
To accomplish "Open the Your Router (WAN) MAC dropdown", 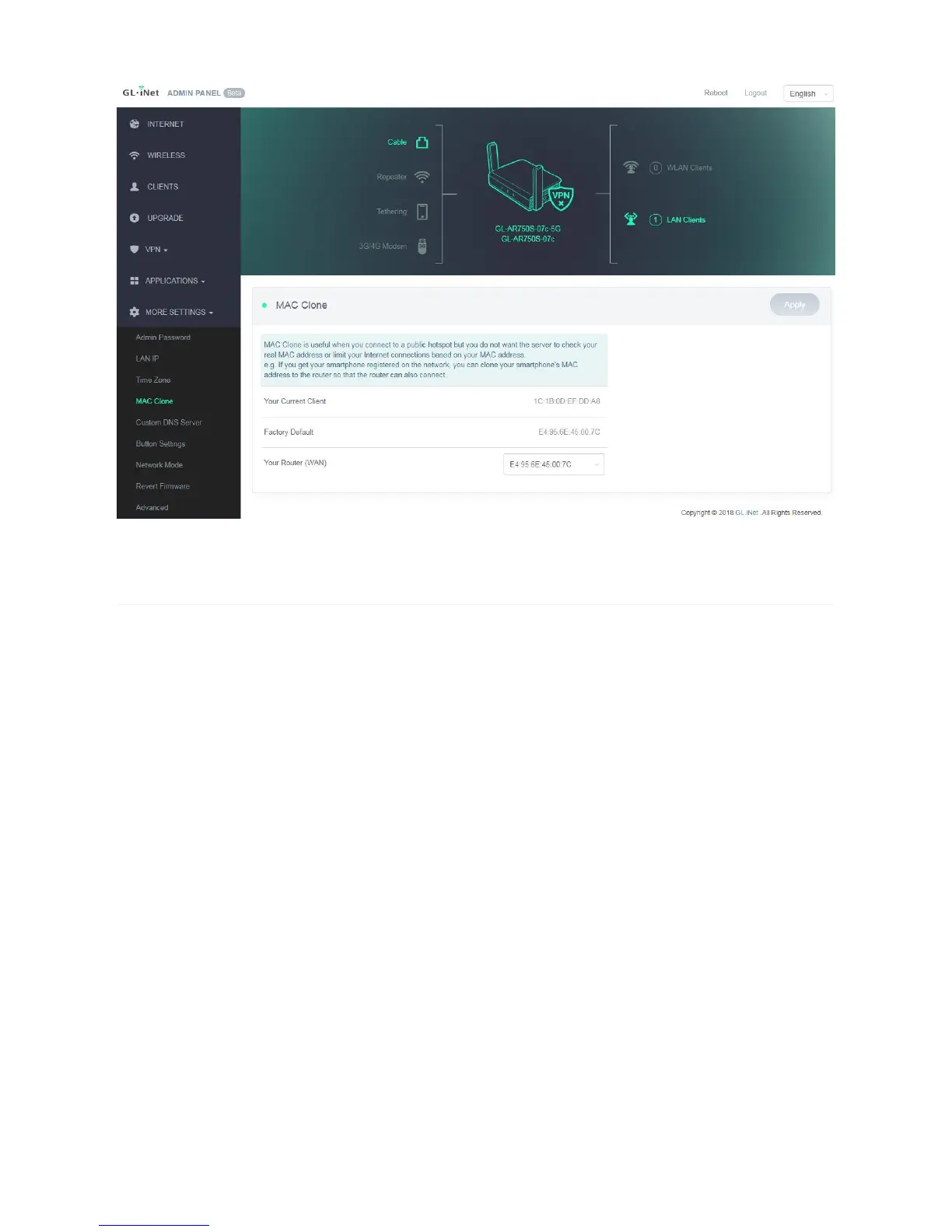I will 554,464.
